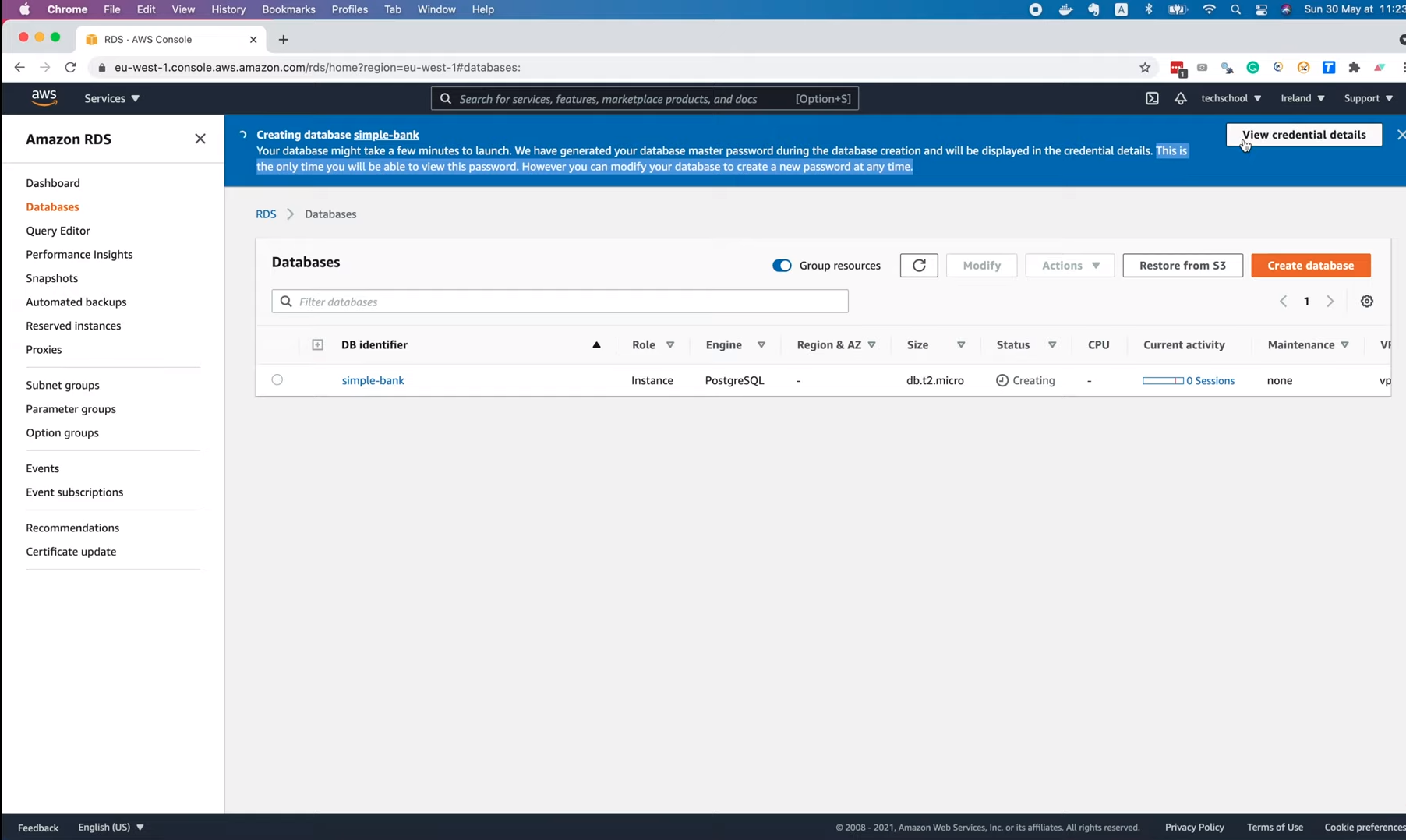Close the RDS AWS Console tab
Screen dimensions: 1406x840
pyautogui.click(x=253, y=40)
